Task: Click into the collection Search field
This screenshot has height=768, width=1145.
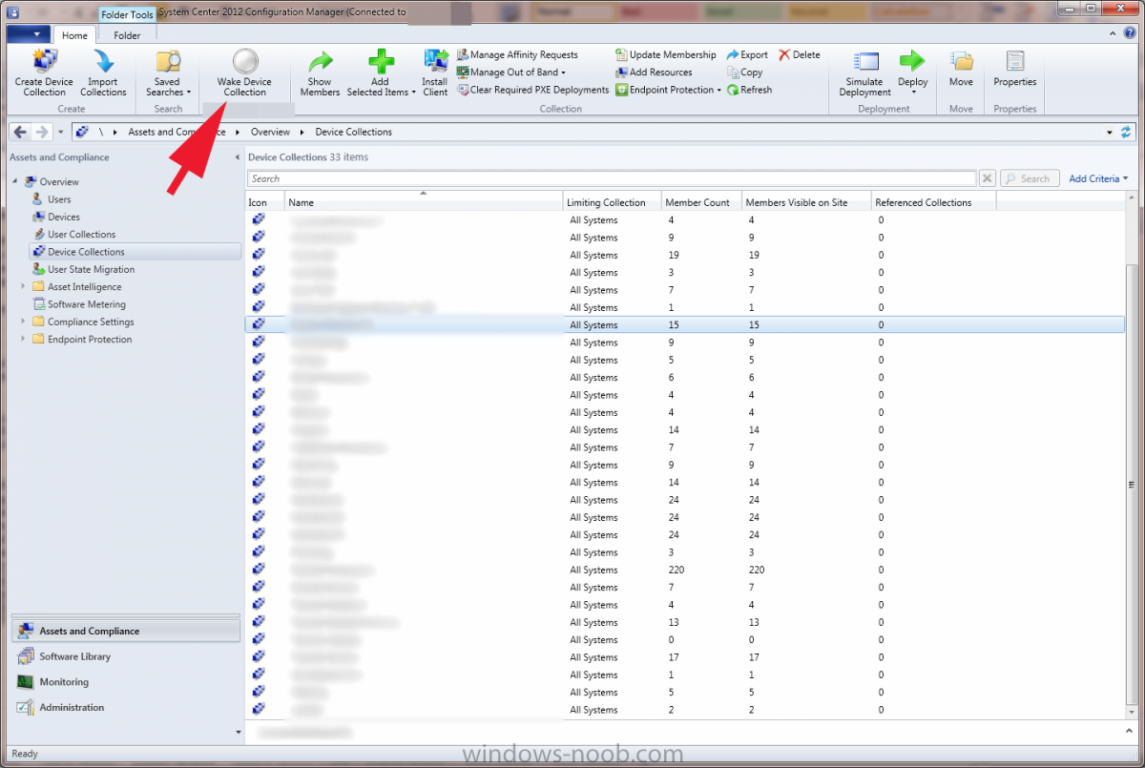Action: point(611,179)
